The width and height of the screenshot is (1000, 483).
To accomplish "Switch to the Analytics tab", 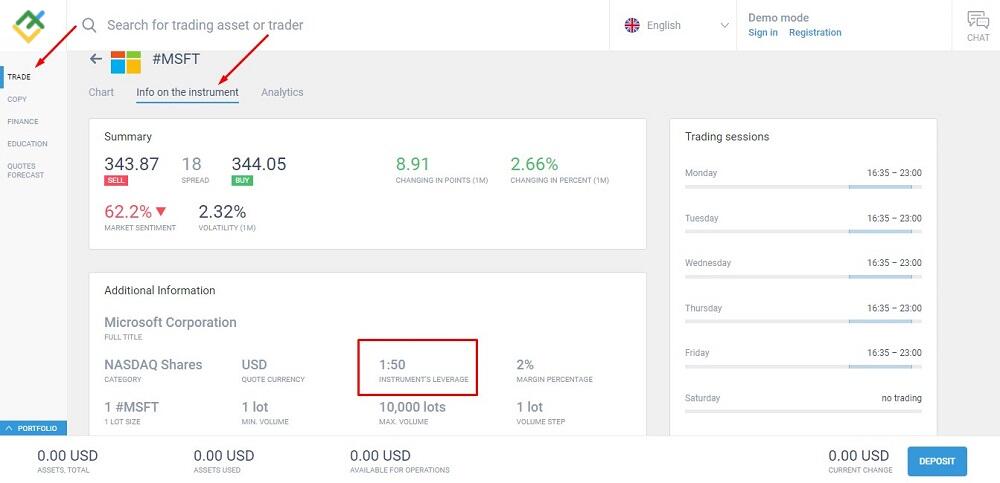I will (x=282, y=93).
